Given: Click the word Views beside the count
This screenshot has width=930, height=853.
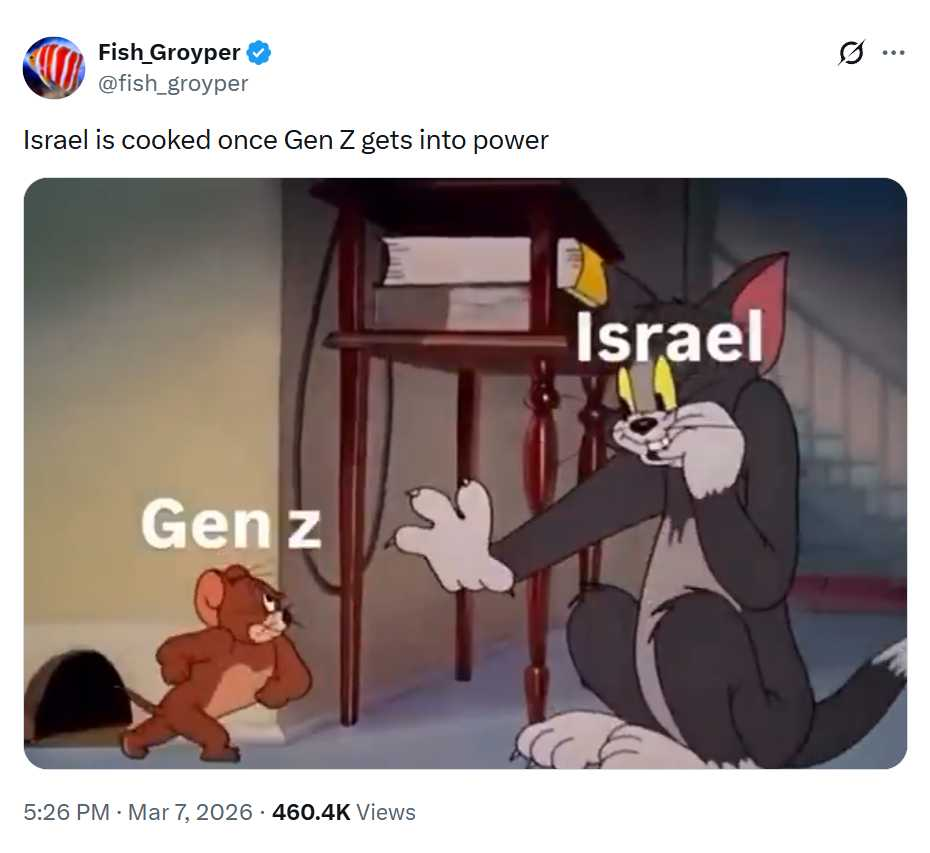Looking at the screenshot, I should click(386, 812).
